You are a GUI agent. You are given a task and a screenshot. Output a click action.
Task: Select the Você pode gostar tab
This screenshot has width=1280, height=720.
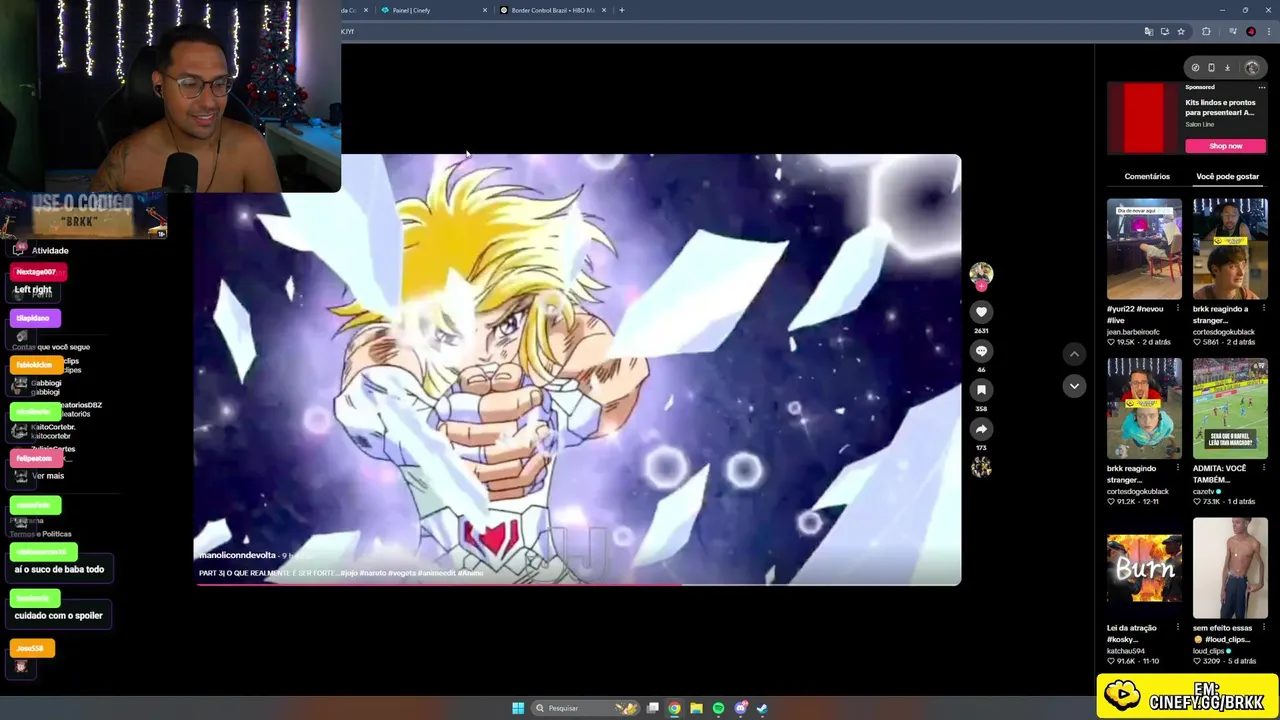coord(1227,176)
